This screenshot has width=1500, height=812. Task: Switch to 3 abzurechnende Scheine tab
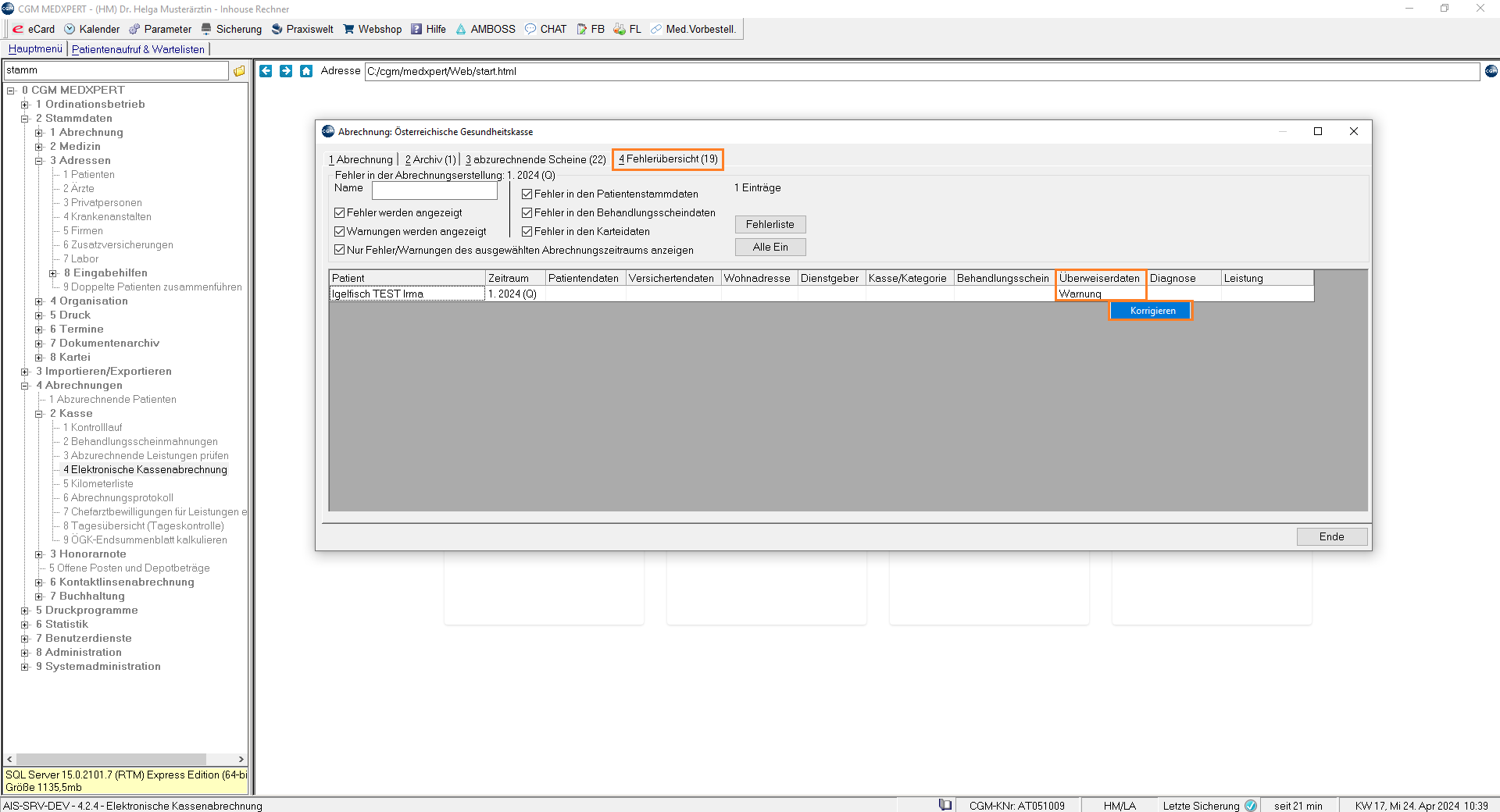point(536,159)
